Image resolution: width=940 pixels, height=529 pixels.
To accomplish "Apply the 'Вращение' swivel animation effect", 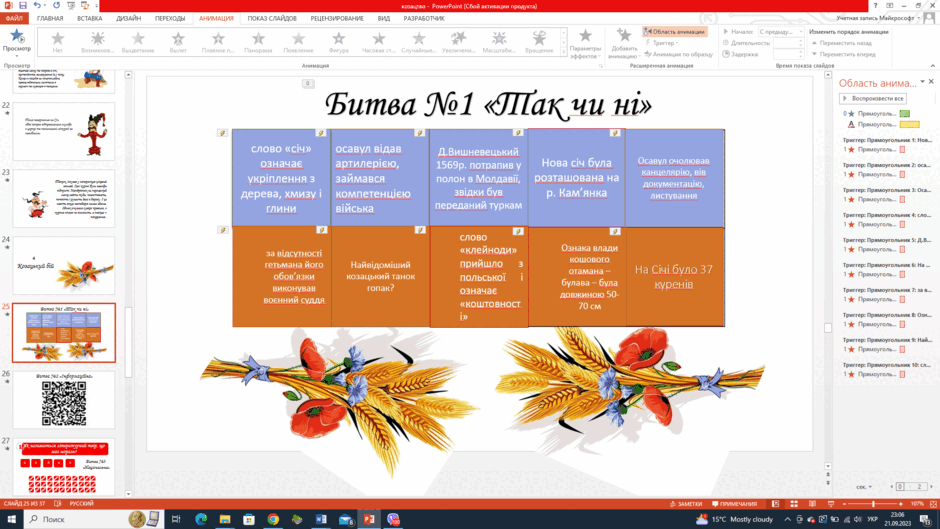I will pos(539,43).
